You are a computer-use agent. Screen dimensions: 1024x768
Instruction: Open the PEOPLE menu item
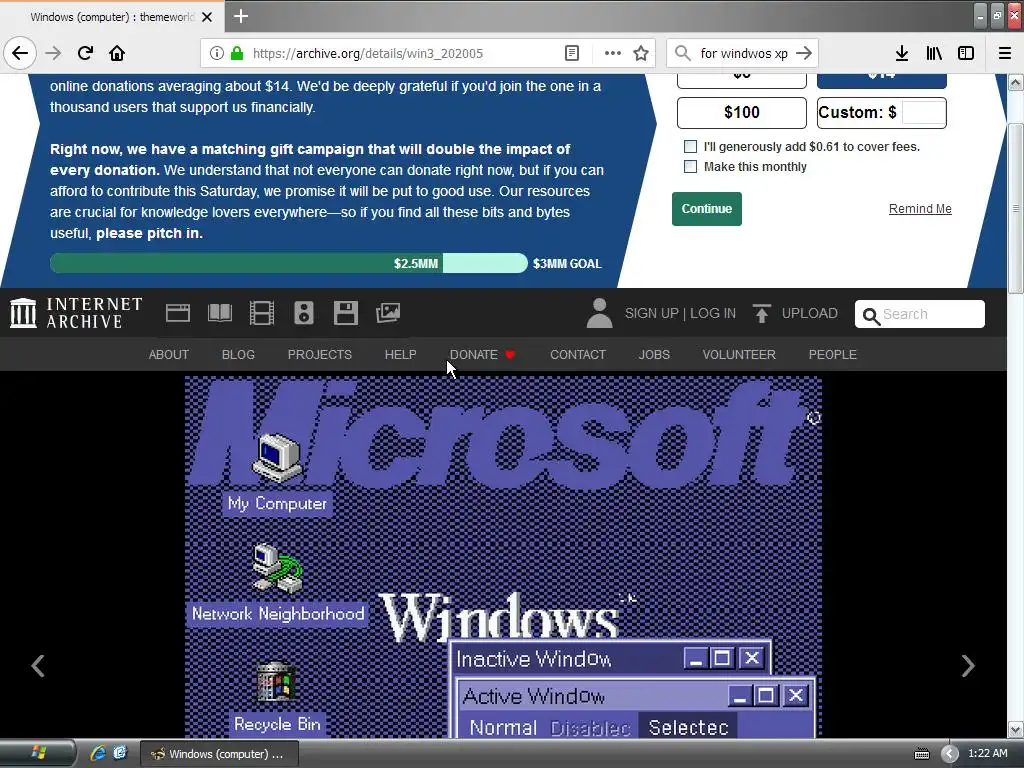833,355
